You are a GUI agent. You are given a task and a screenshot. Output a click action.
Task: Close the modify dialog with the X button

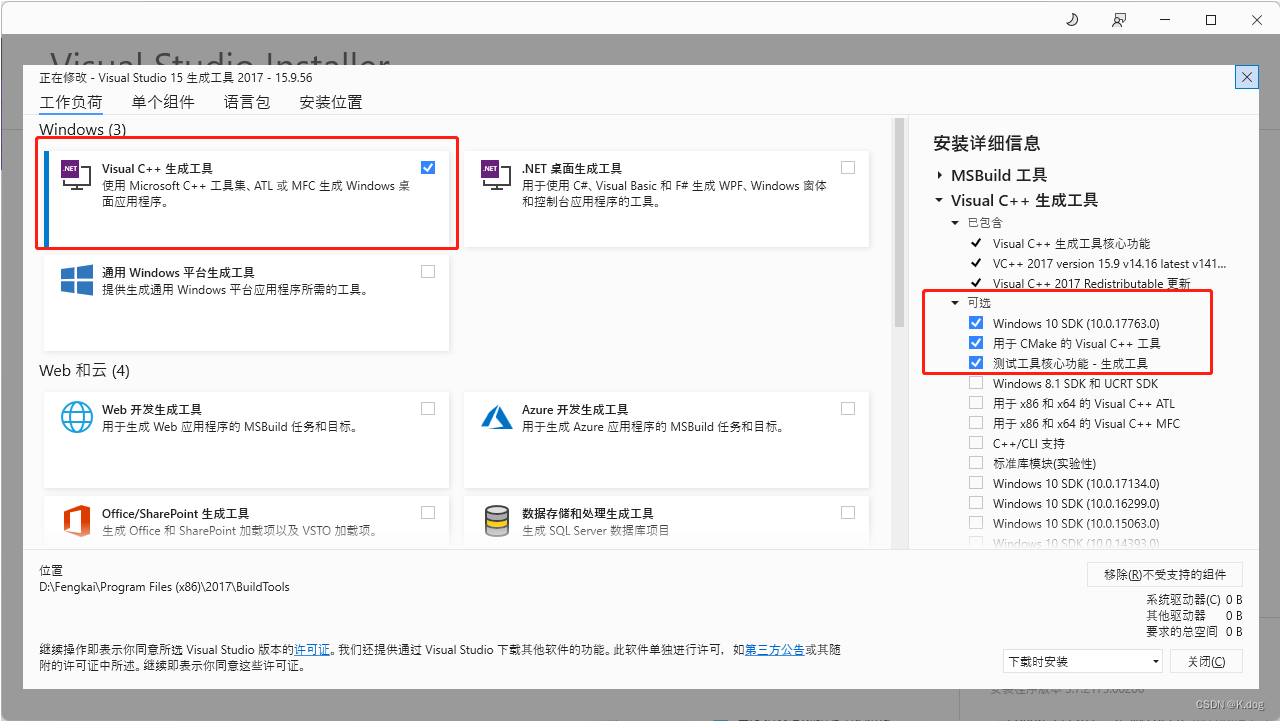pos(1246,77)
